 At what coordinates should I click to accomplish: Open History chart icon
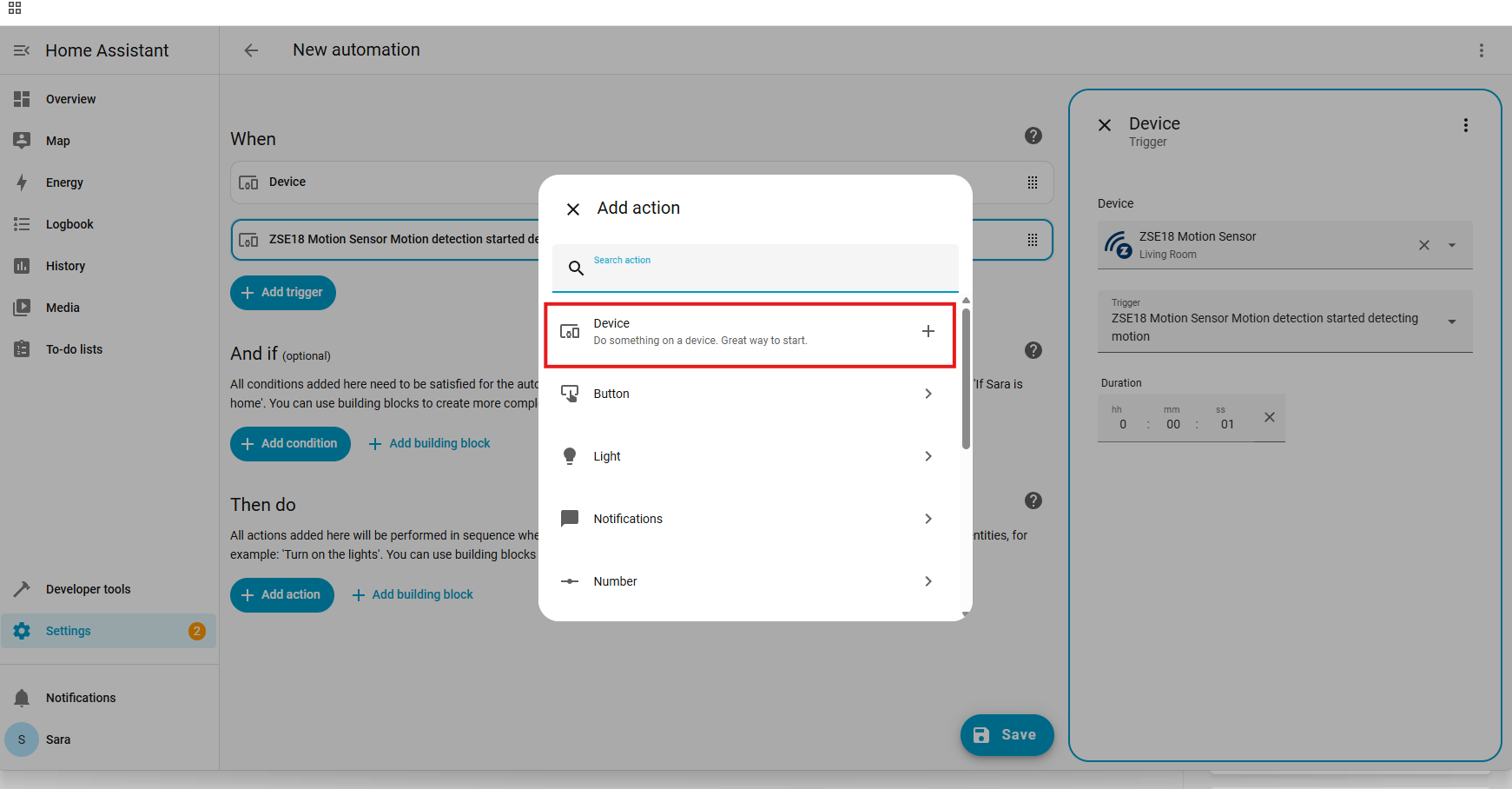pyautogui.click(x=22, y=266)
